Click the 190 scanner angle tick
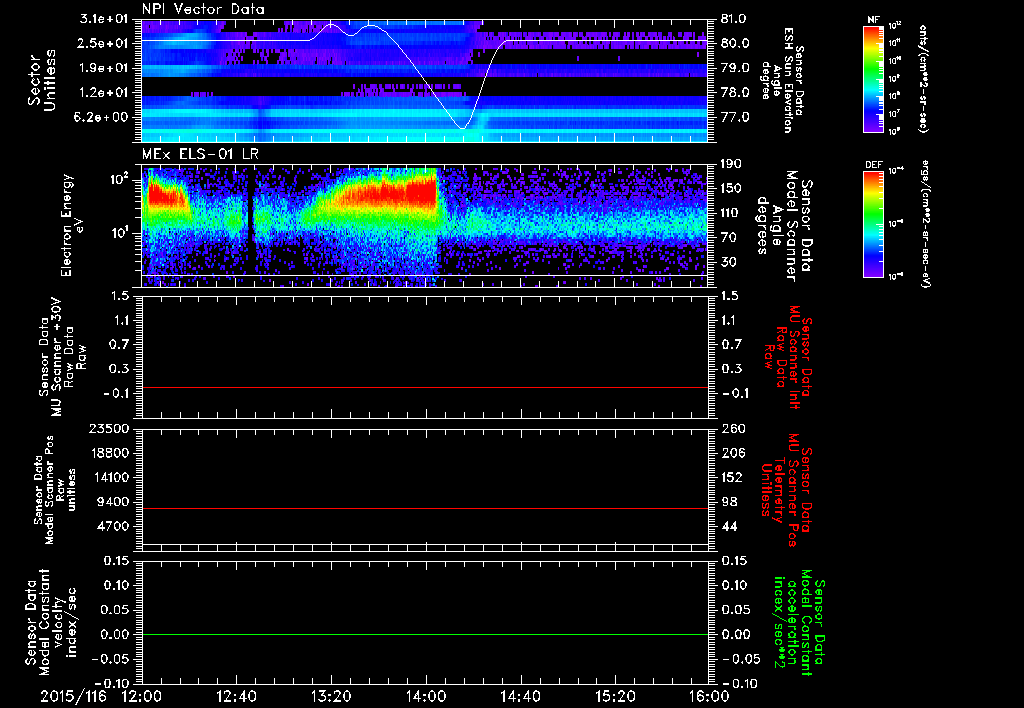 click(x=733, y=164)
